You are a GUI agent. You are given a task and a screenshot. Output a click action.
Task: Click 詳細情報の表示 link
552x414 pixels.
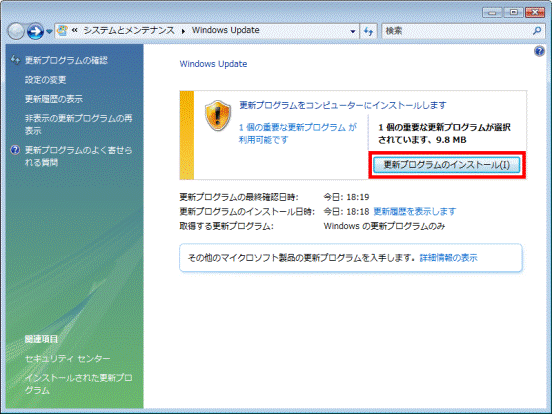tap(448, 258)
